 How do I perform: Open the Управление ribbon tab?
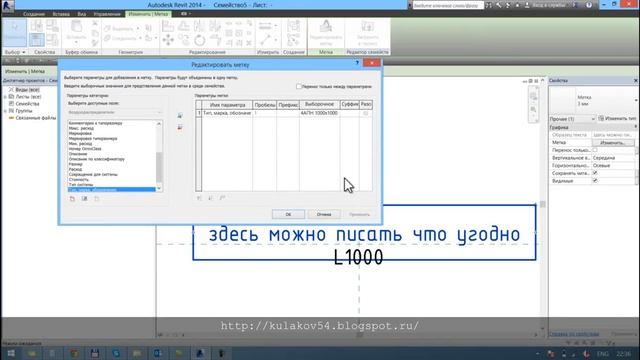(x=107, y=14)
